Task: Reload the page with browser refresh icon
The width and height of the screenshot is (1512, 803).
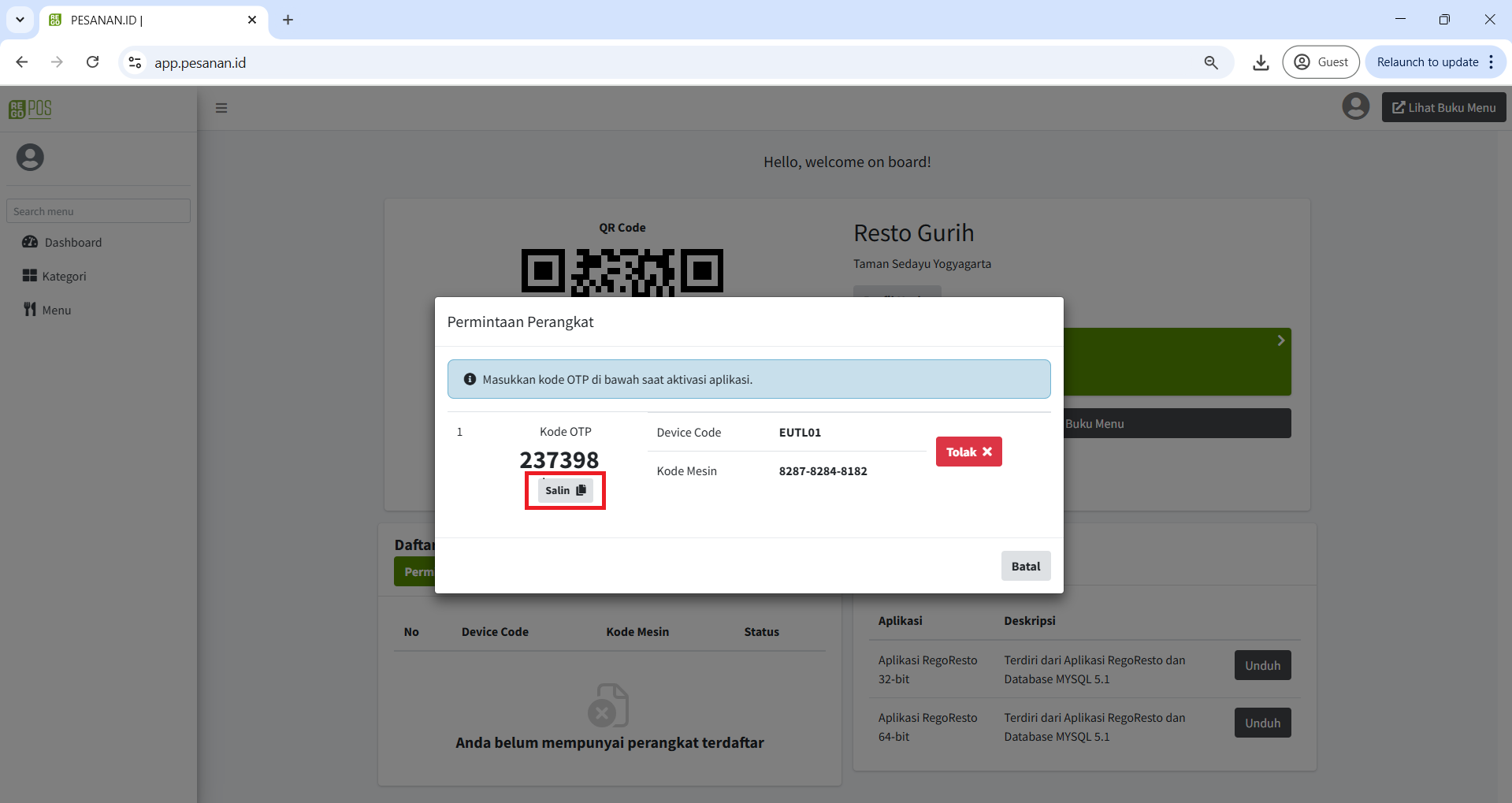Action: pyautogui.click(x=93, y=62)
